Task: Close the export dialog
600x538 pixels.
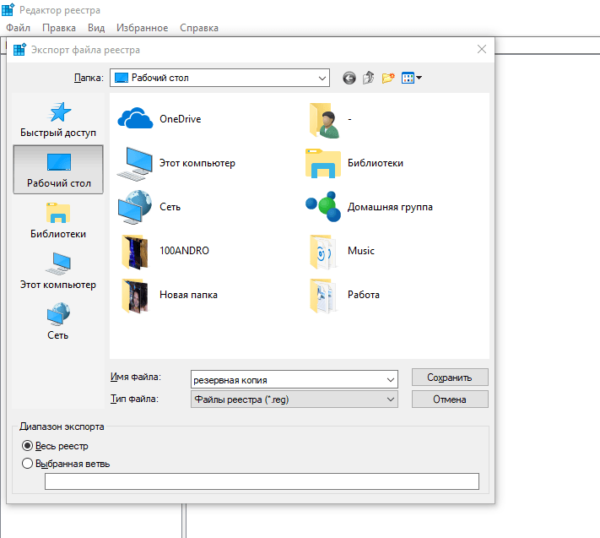Action: tap(482, 49)
